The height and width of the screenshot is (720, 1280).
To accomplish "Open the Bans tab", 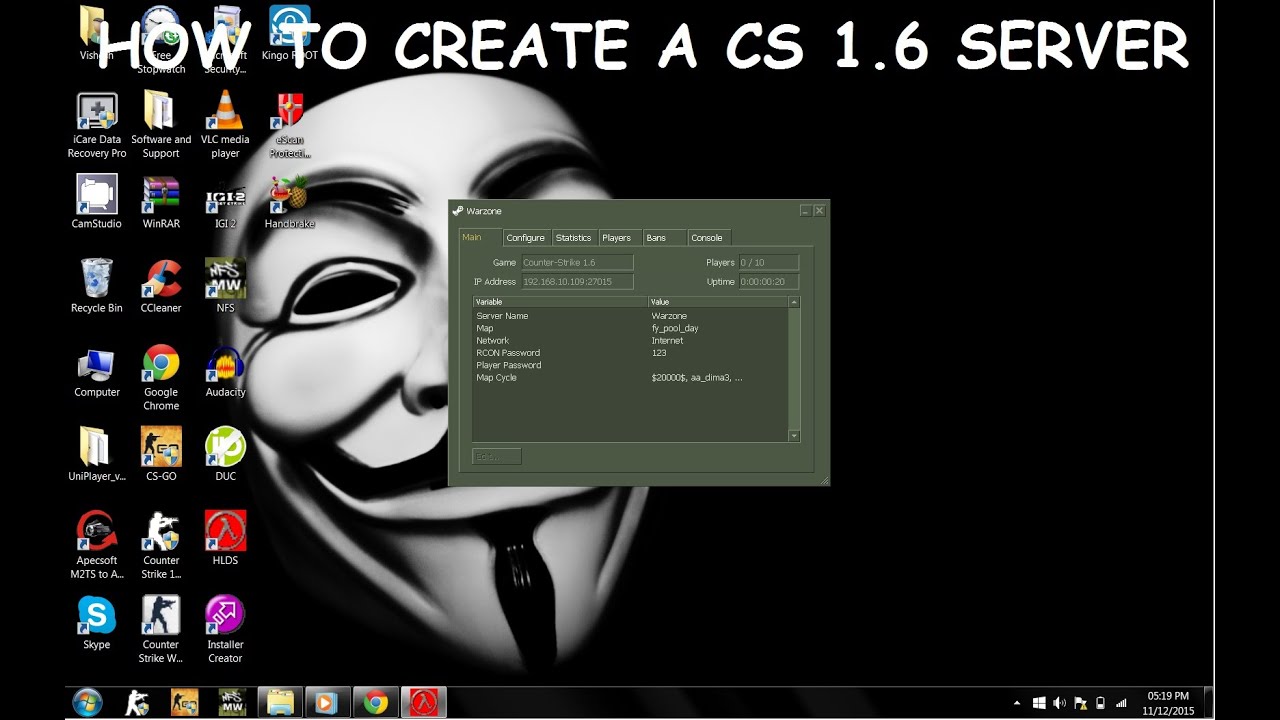I will coord(664,238).
